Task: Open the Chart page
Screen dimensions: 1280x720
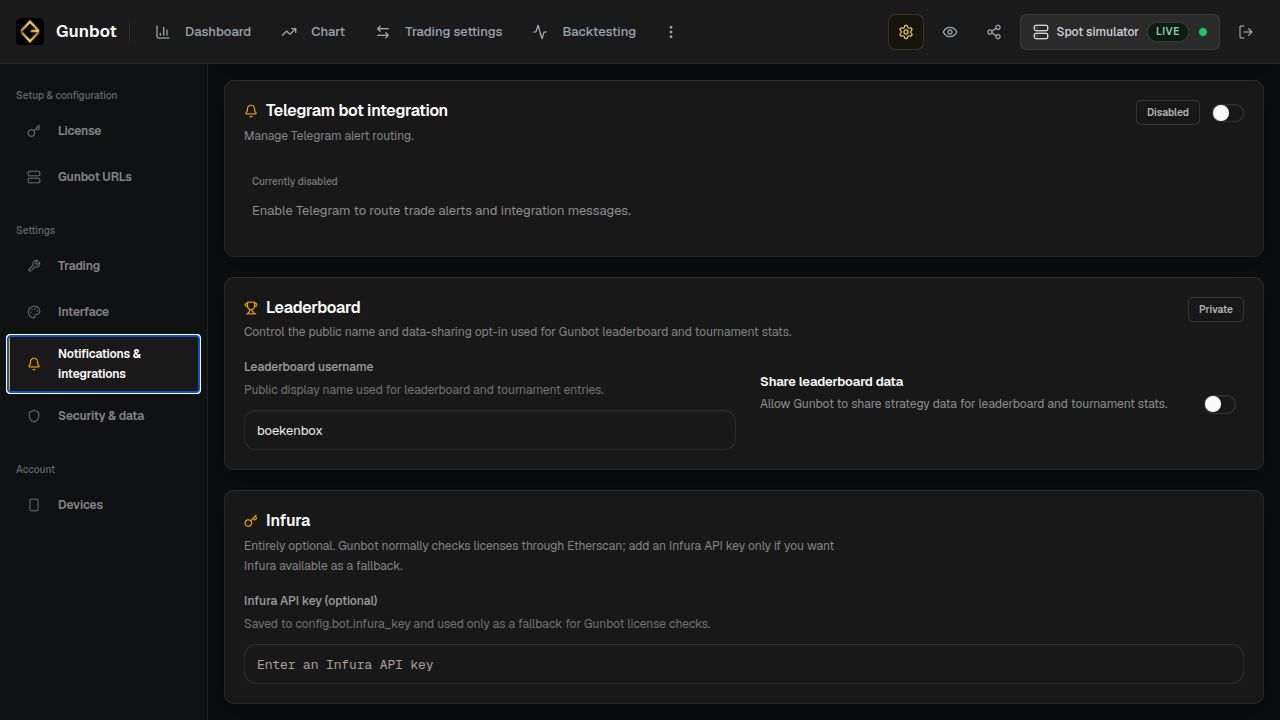Action: pyautogui.click(x=313, y=32)
